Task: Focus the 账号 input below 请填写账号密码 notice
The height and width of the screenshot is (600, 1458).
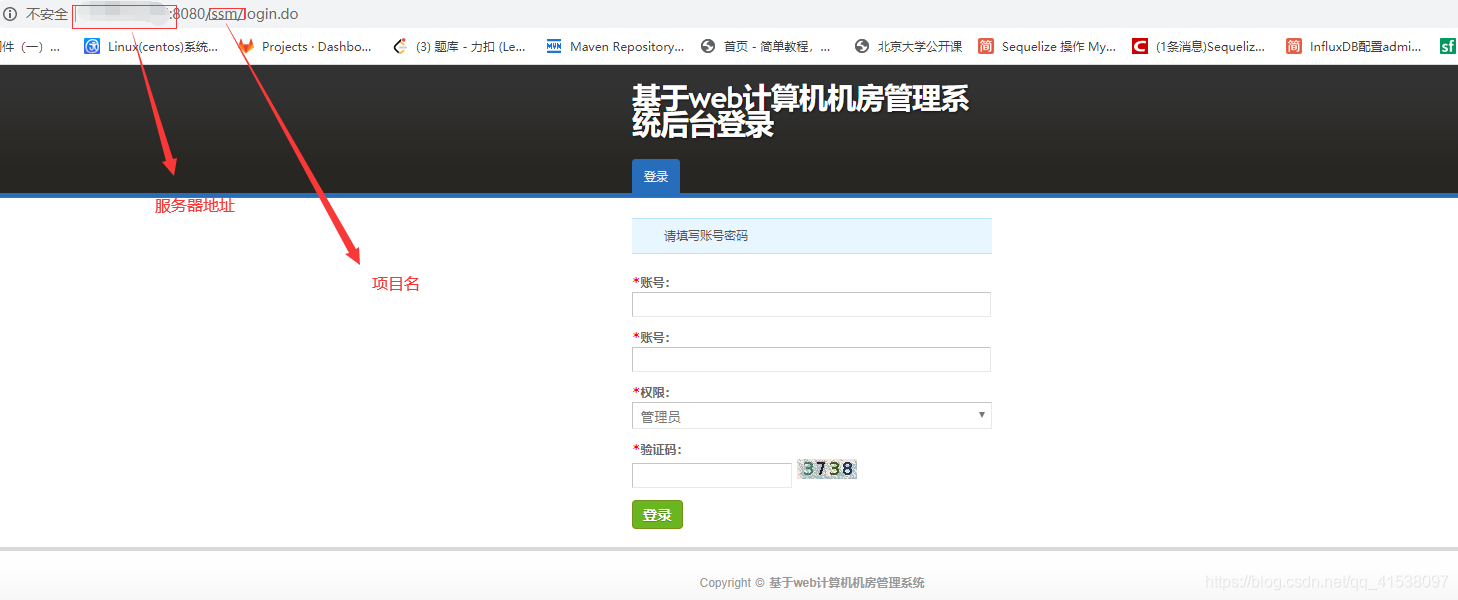Action: 811,304
